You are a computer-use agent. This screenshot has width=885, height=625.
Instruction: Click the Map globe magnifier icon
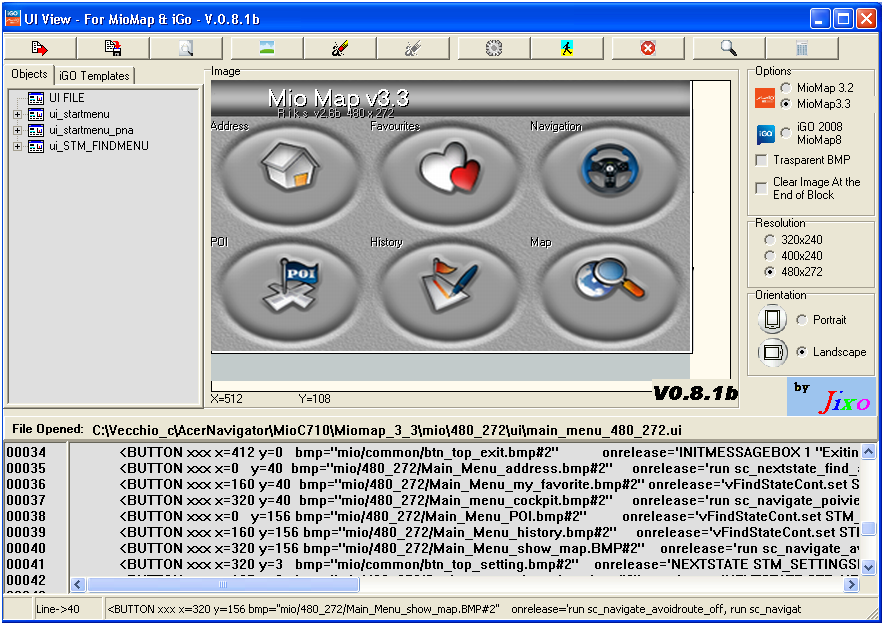click(x=610, y=277)
